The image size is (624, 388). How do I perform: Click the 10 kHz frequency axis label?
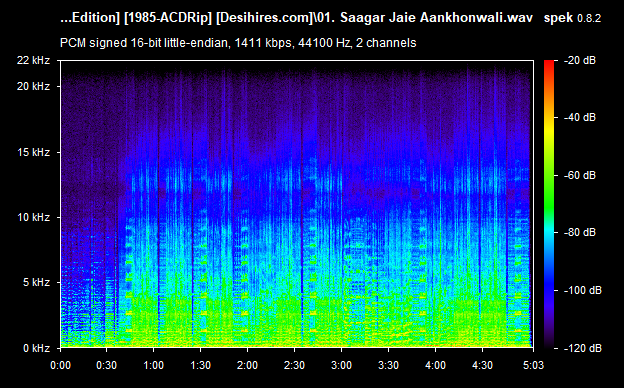pyautogui.click(x=33, y=217)
